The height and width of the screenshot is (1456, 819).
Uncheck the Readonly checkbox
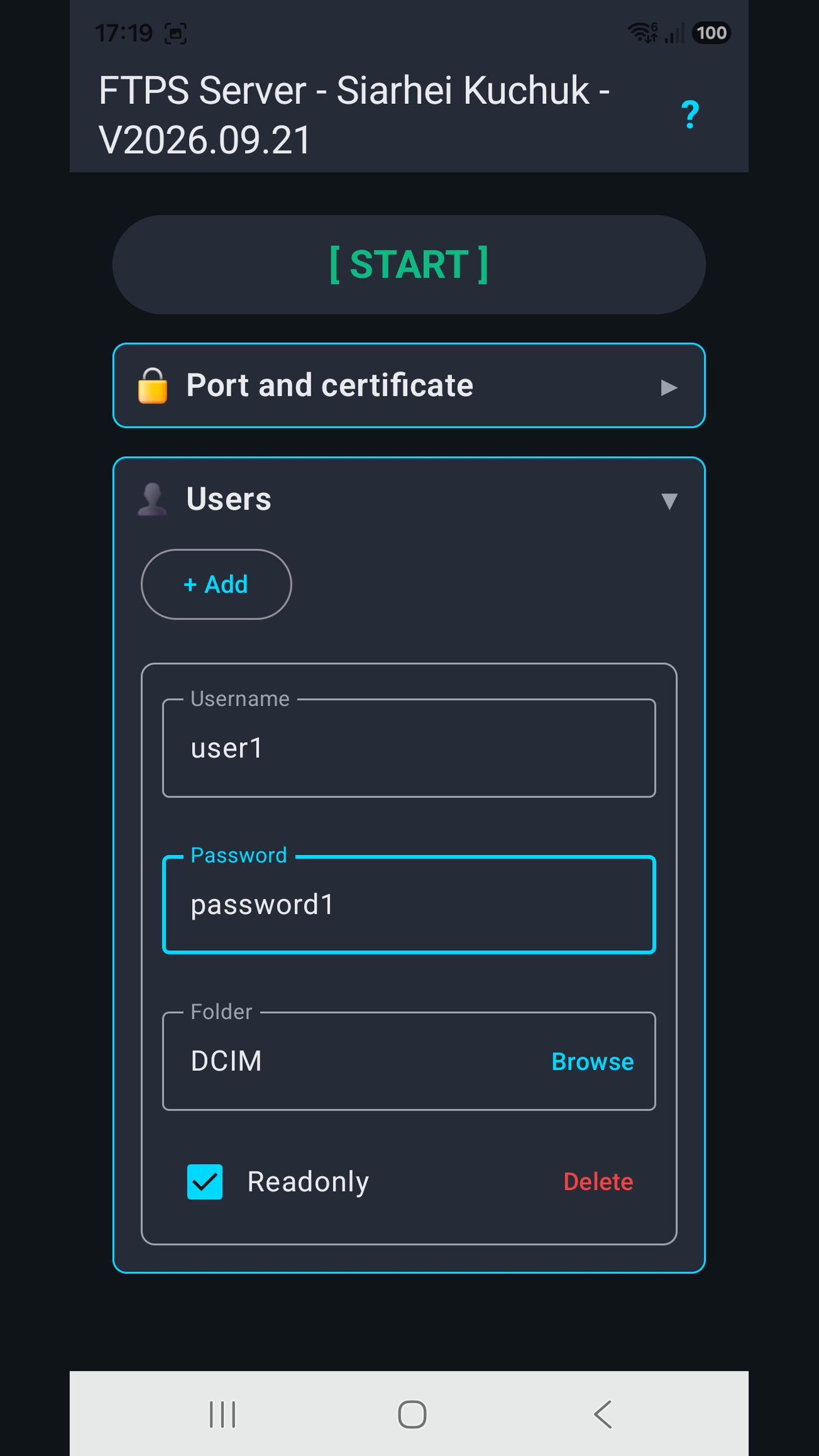pyautogui.click(x=205, y=1182)
